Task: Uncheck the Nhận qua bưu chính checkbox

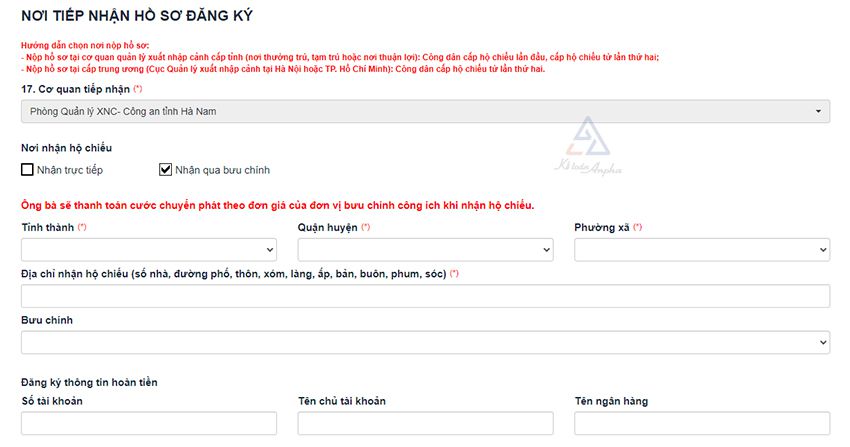Action: tap(166, 170)
